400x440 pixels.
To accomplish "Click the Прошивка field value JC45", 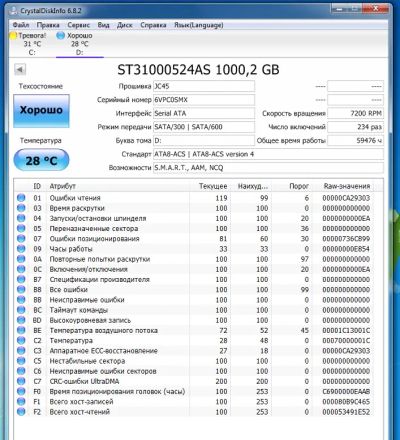I will [x=204, y=86].
